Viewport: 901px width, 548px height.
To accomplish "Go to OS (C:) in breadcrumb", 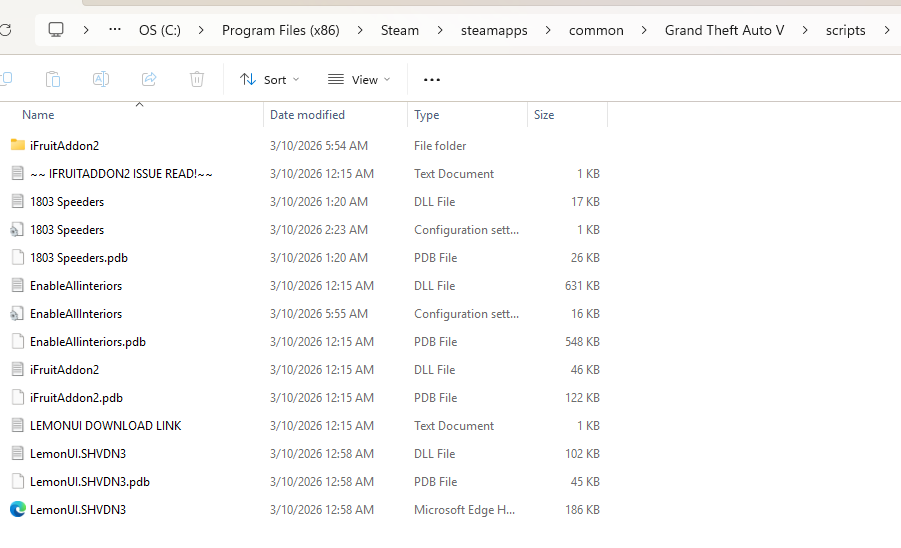I will pyautogui.click(x=160, y=30).
